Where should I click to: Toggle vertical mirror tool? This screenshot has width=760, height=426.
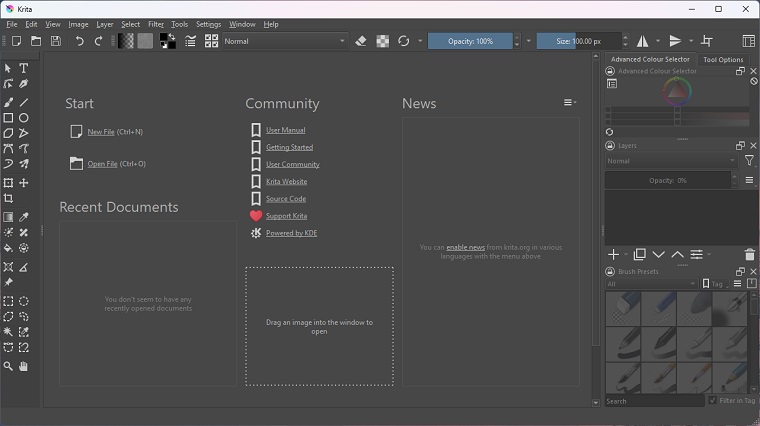(675, 41)
